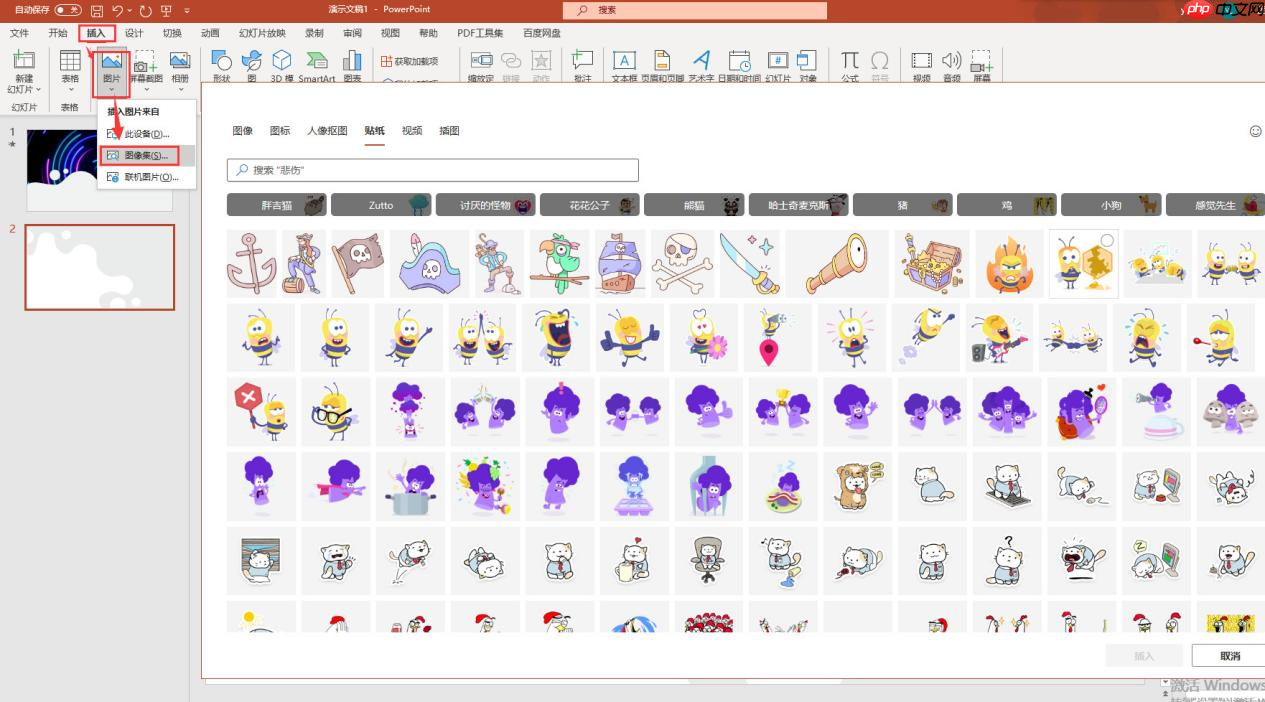1265x702 pixels.
Task: Click the 3D 模型 icon
Action: (283, 60)
